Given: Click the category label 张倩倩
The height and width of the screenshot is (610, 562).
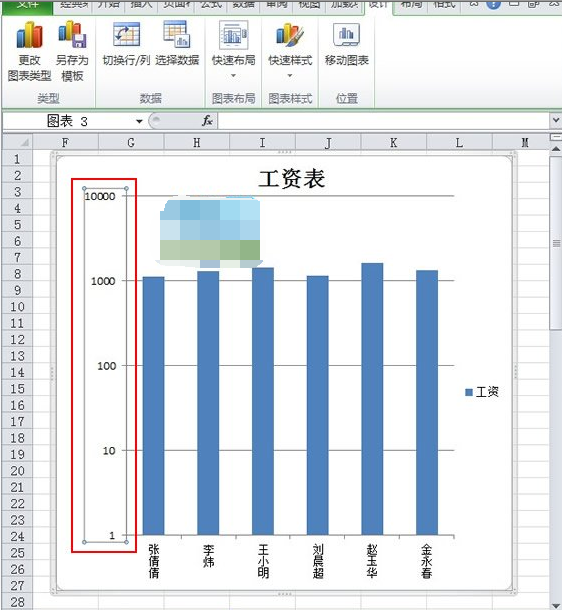Looking at the screenshot, I should tap(154, 561).
